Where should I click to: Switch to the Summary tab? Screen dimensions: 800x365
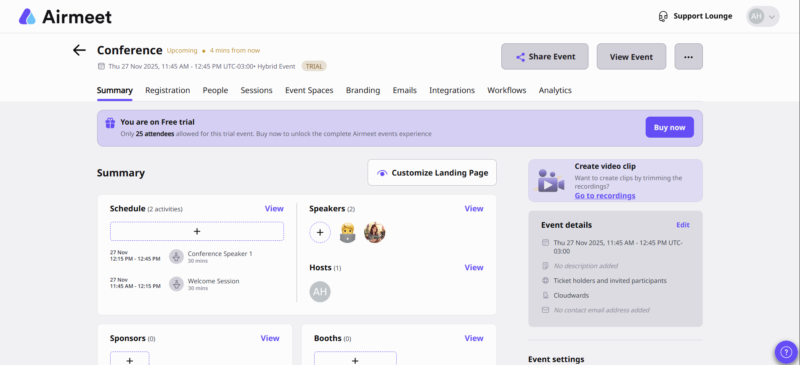[115, 90]
